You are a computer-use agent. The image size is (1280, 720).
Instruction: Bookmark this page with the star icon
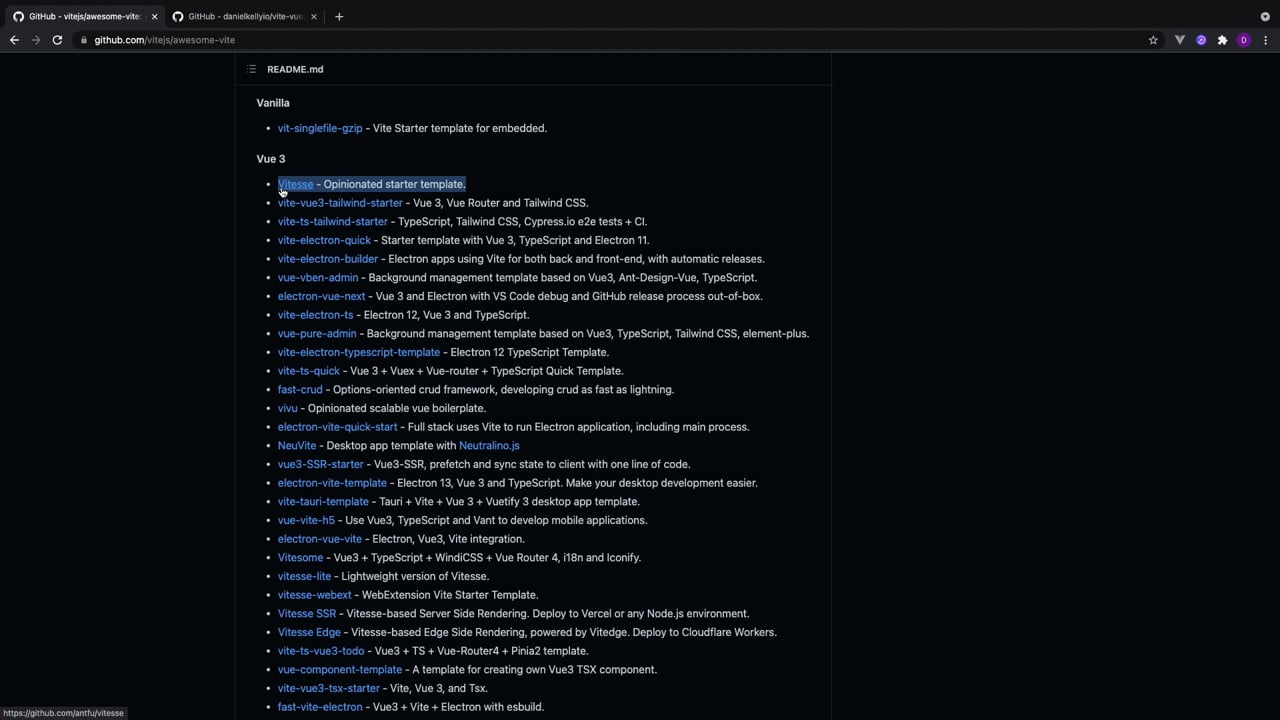click(x=1153, y=40)
